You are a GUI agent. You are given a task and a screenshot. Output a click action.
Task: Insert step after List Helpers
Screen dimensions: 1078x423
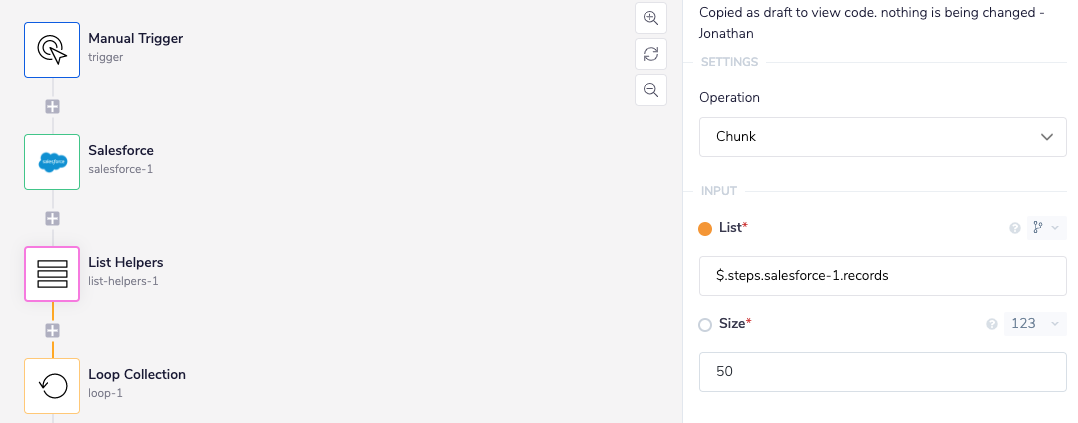click(x=52, y=330)
